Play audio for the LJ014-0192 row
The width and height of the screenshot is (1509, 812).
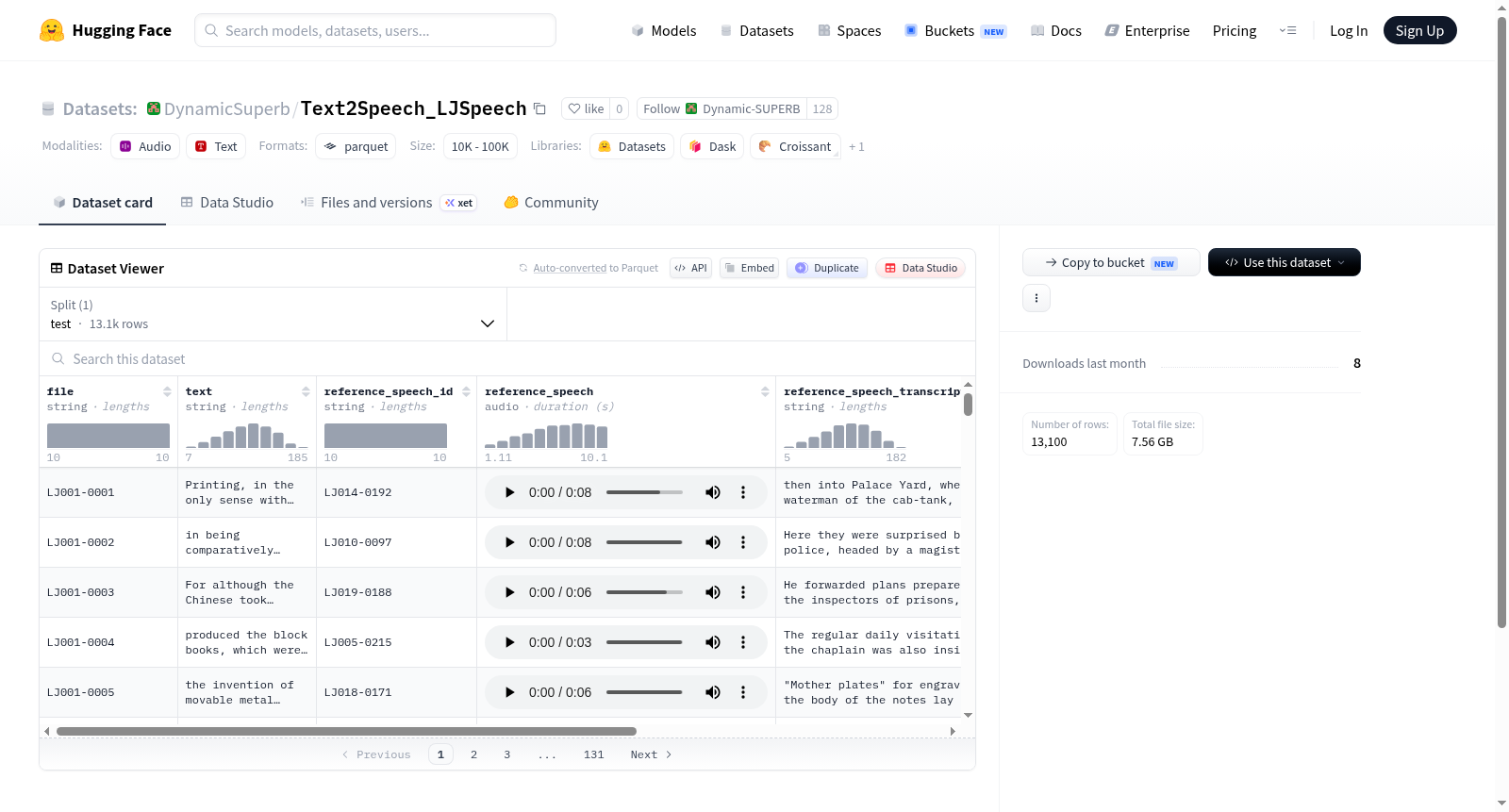[x=509, y=492]
